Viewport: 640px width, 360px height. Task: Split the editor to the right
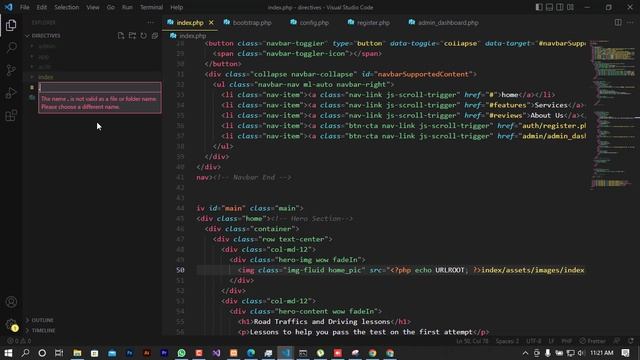point(618,22)
